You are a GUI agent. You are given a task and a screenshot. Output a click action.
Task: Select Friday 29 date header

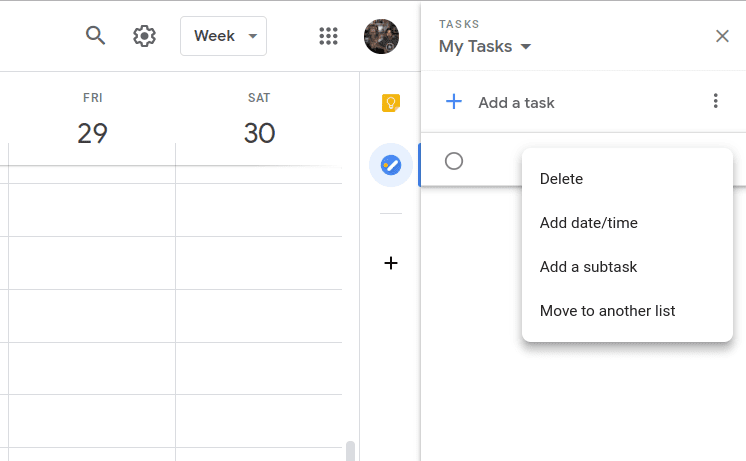[x=92, y=133]
